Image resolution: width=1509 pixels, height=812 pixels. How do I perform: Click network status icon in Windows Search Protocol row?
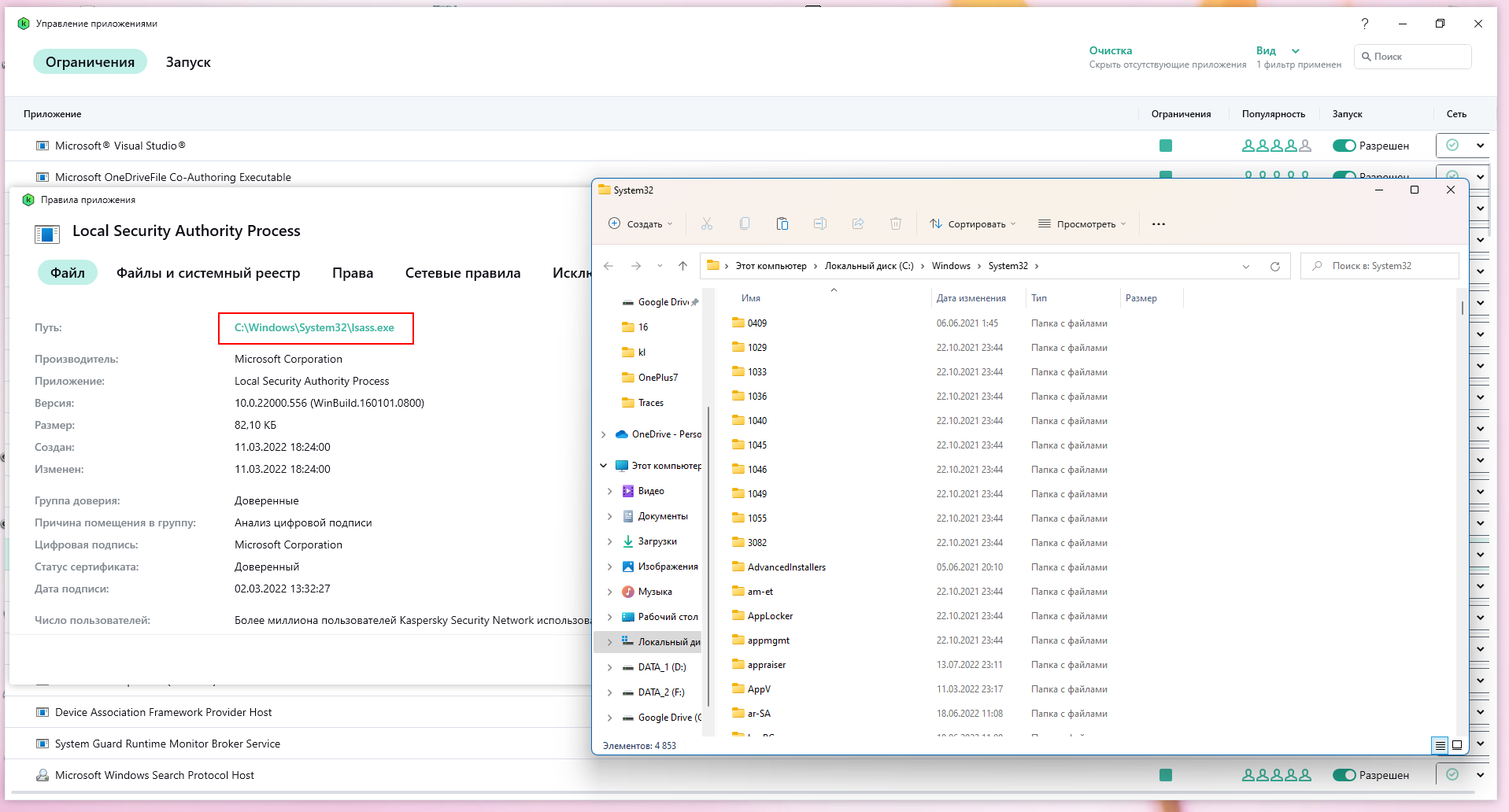[x=1452, y=774]
